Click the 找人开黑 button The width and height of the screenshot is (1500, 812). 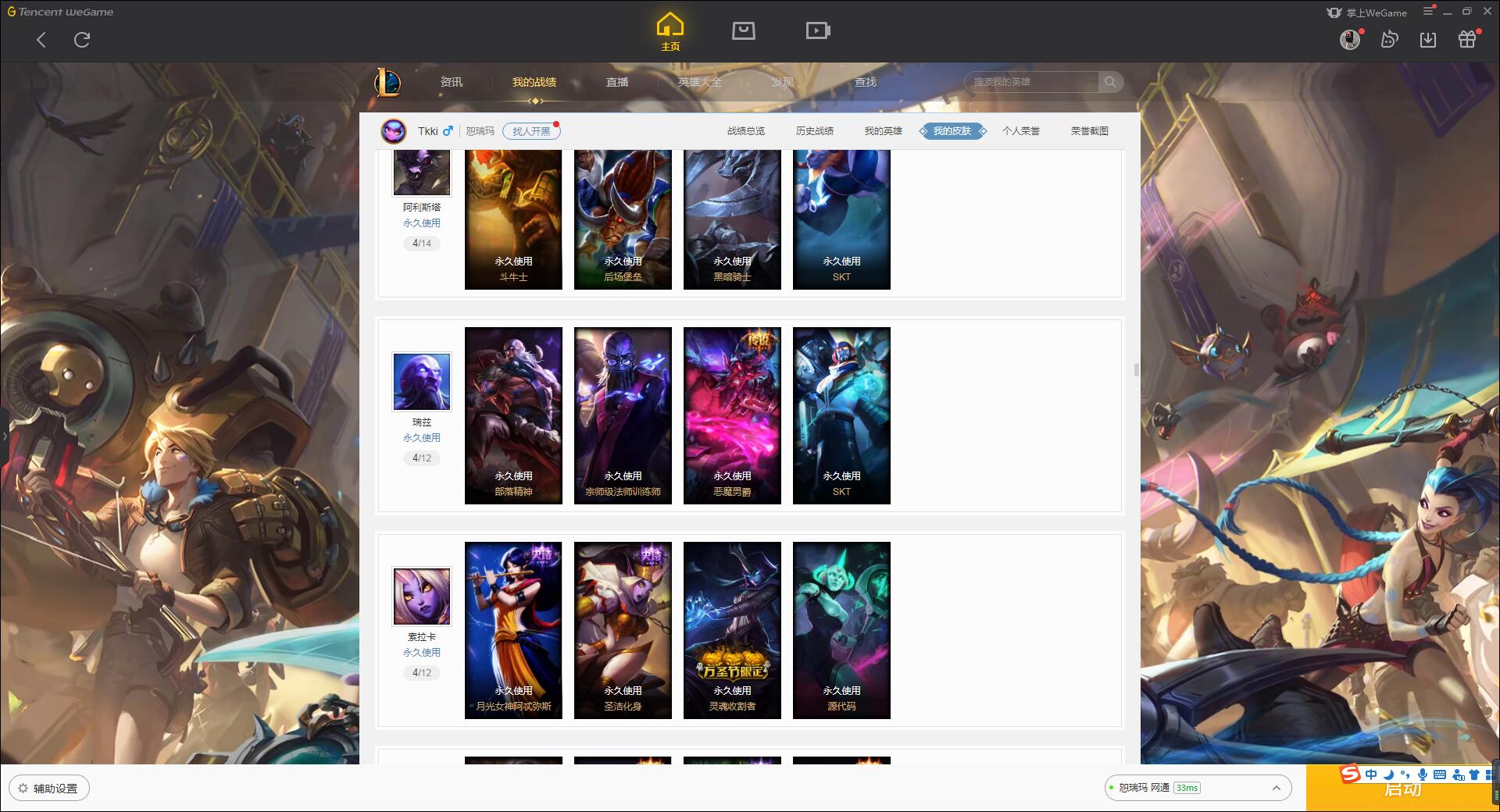coord(531,131)
